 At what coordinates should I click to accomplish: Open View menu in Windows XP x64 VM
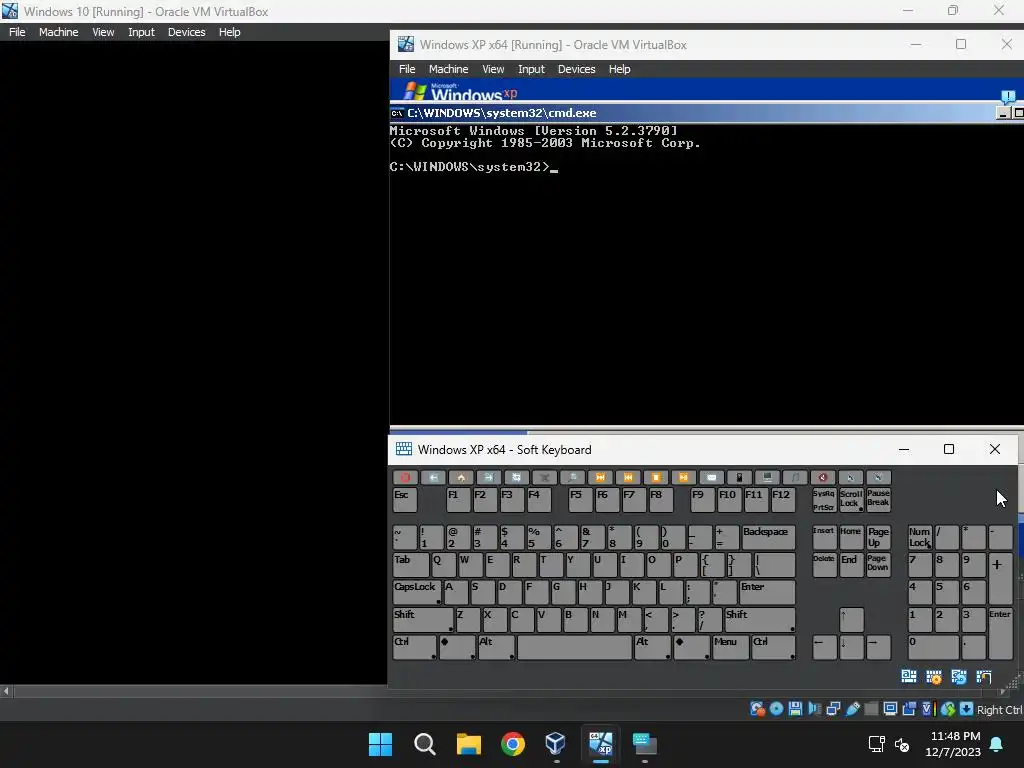(493, 69)
